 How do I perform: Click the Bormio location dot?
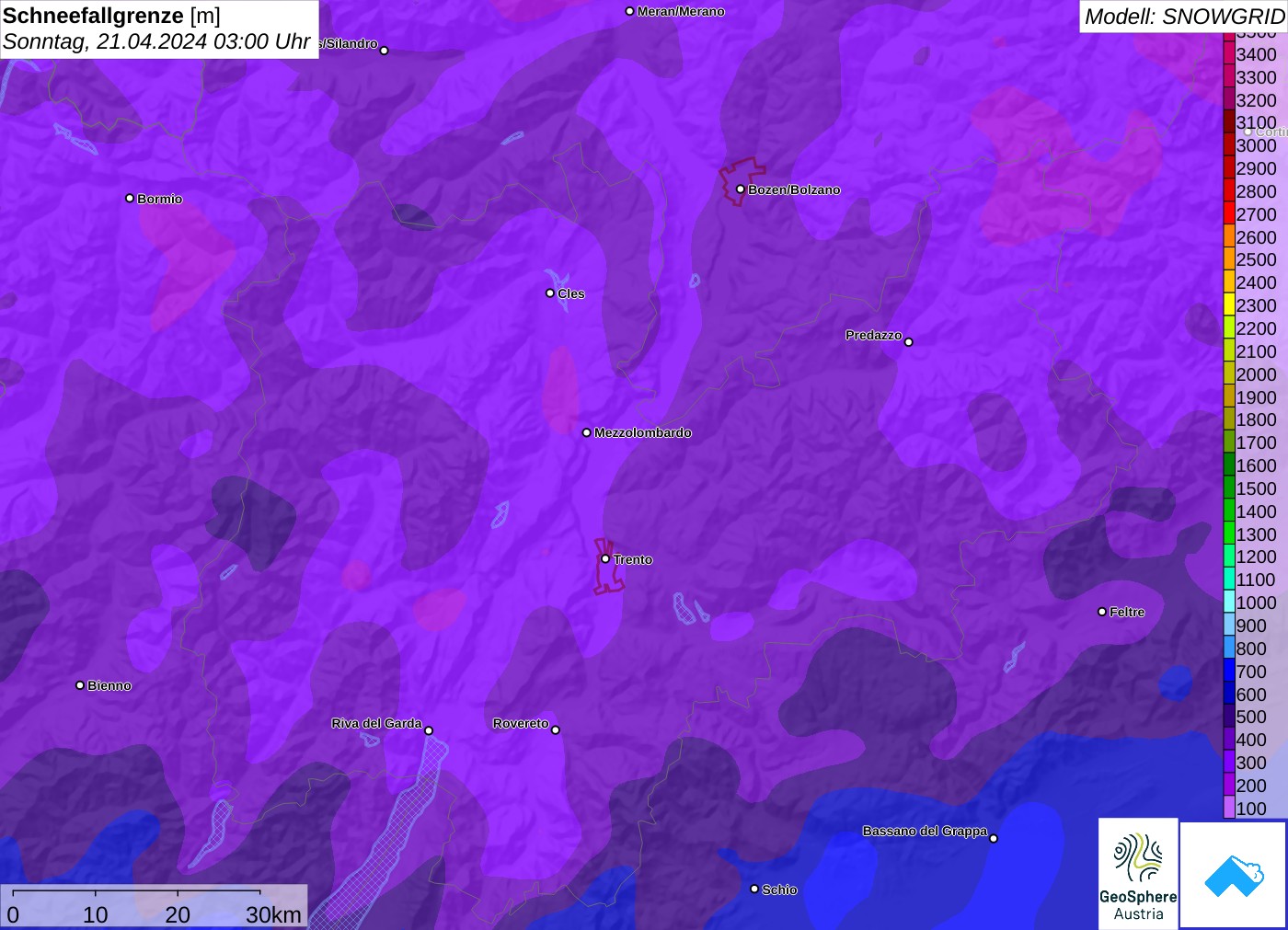click(130, 199)
